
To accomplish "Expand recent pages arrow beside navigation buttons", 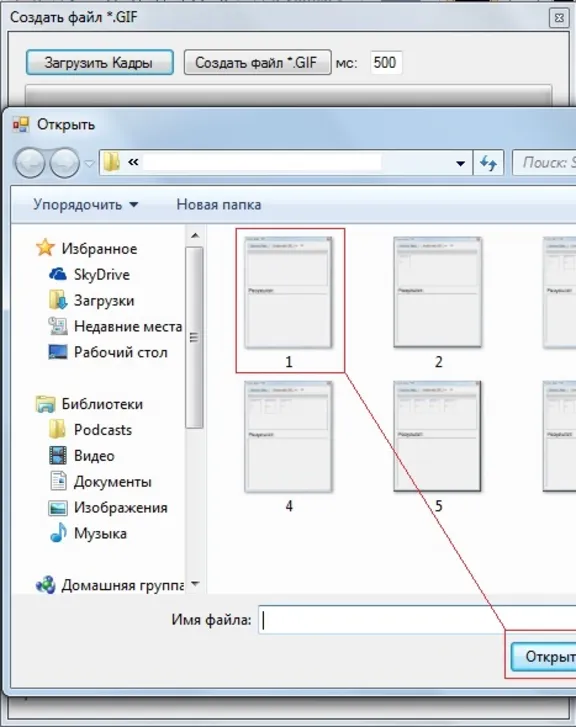I will pyautogui.click(x=89, y=163).
